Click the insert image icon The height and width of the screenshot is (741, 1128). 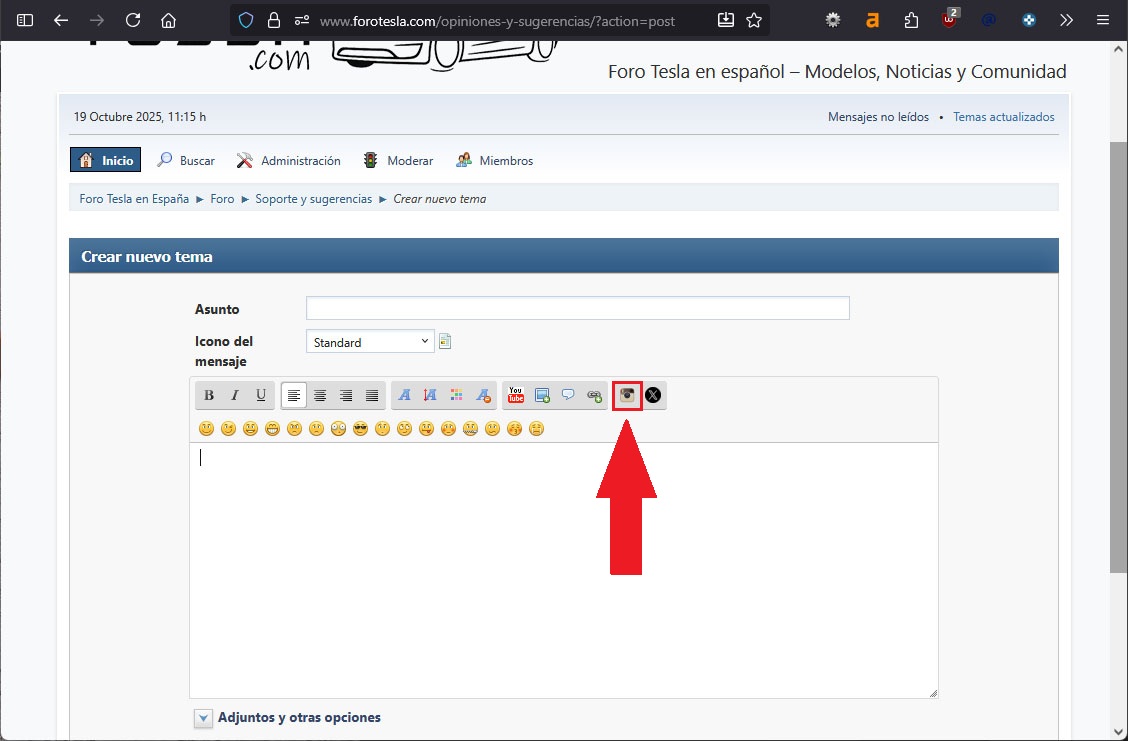point(542,395)
